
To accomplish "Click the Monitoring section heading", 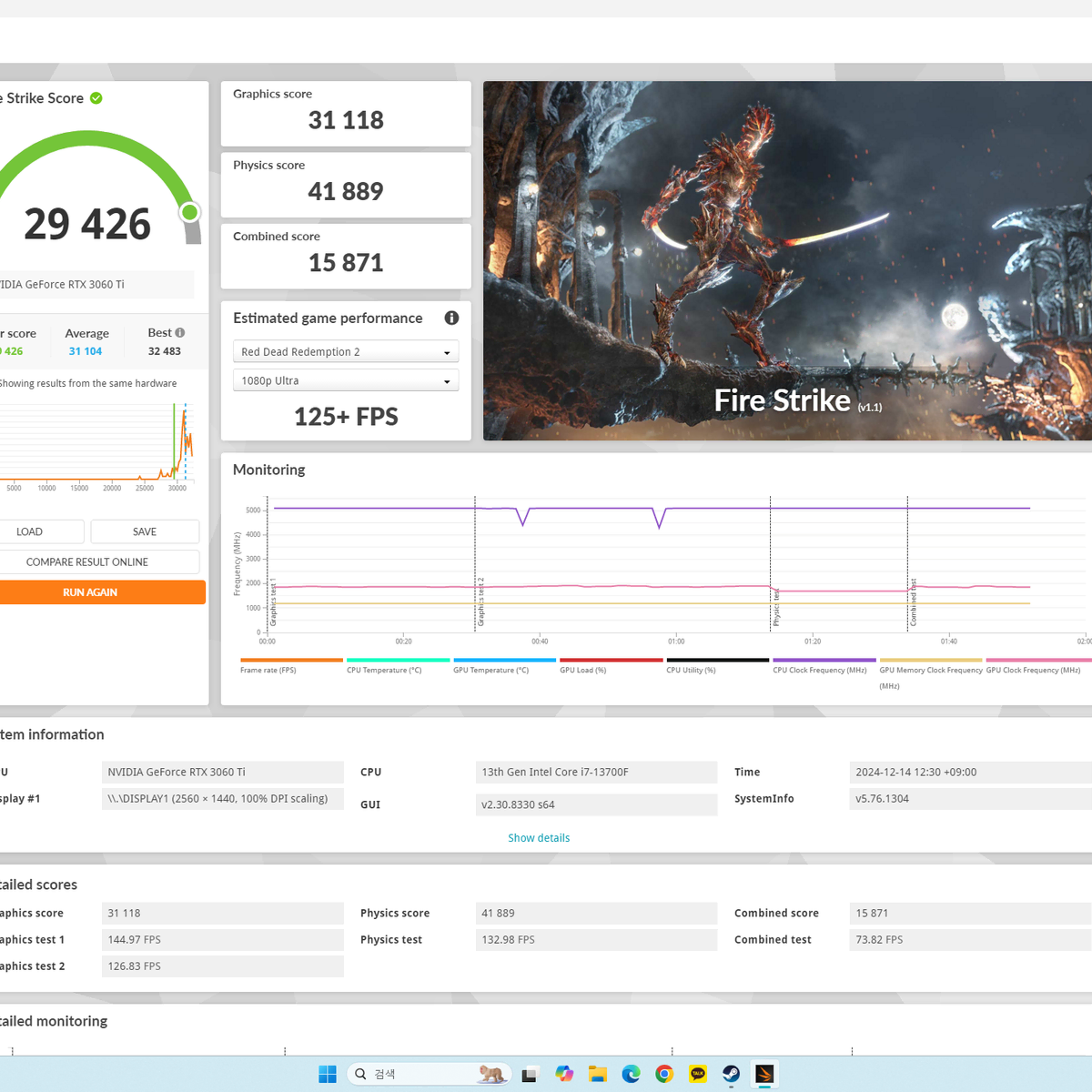I will coord(268,470).
